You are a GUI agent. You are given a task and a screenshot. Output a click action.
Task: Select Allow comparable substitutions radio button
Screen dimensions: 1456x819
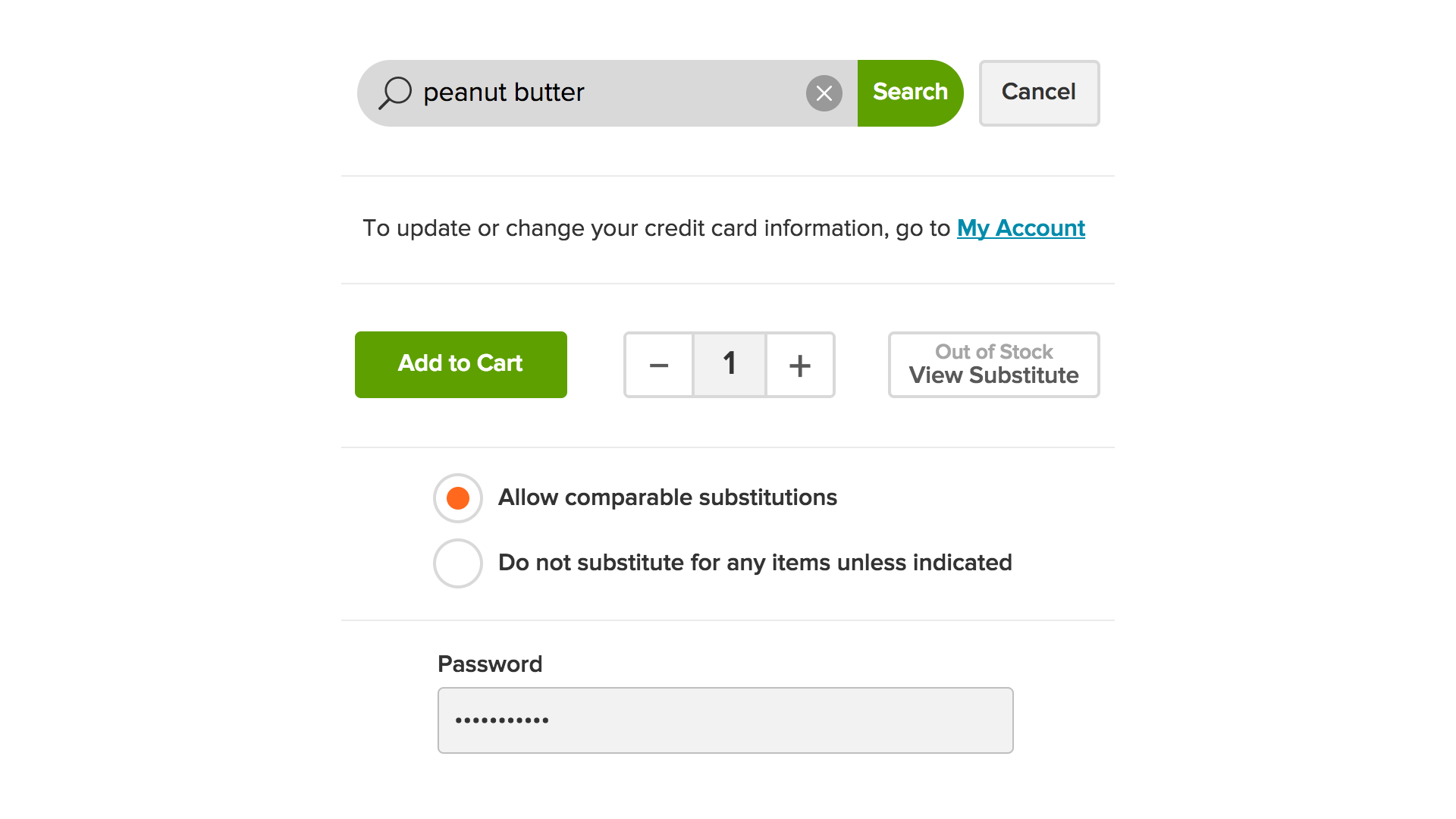coord(458,498)
